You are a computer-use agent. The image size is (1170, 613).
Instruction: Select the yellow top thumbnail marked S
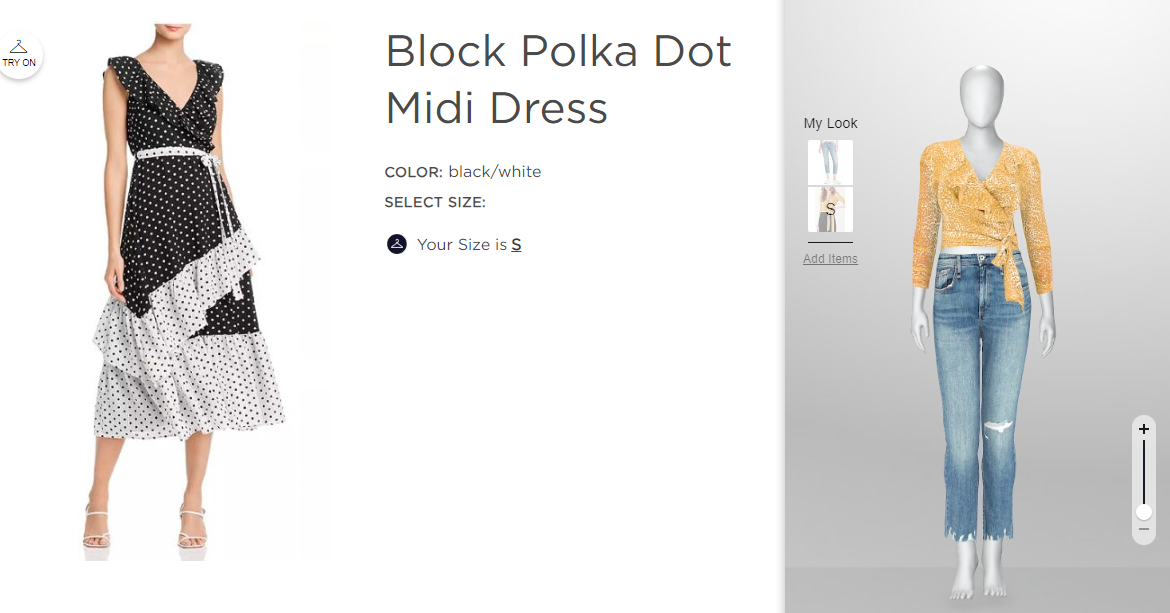click(x=830, y=209)
